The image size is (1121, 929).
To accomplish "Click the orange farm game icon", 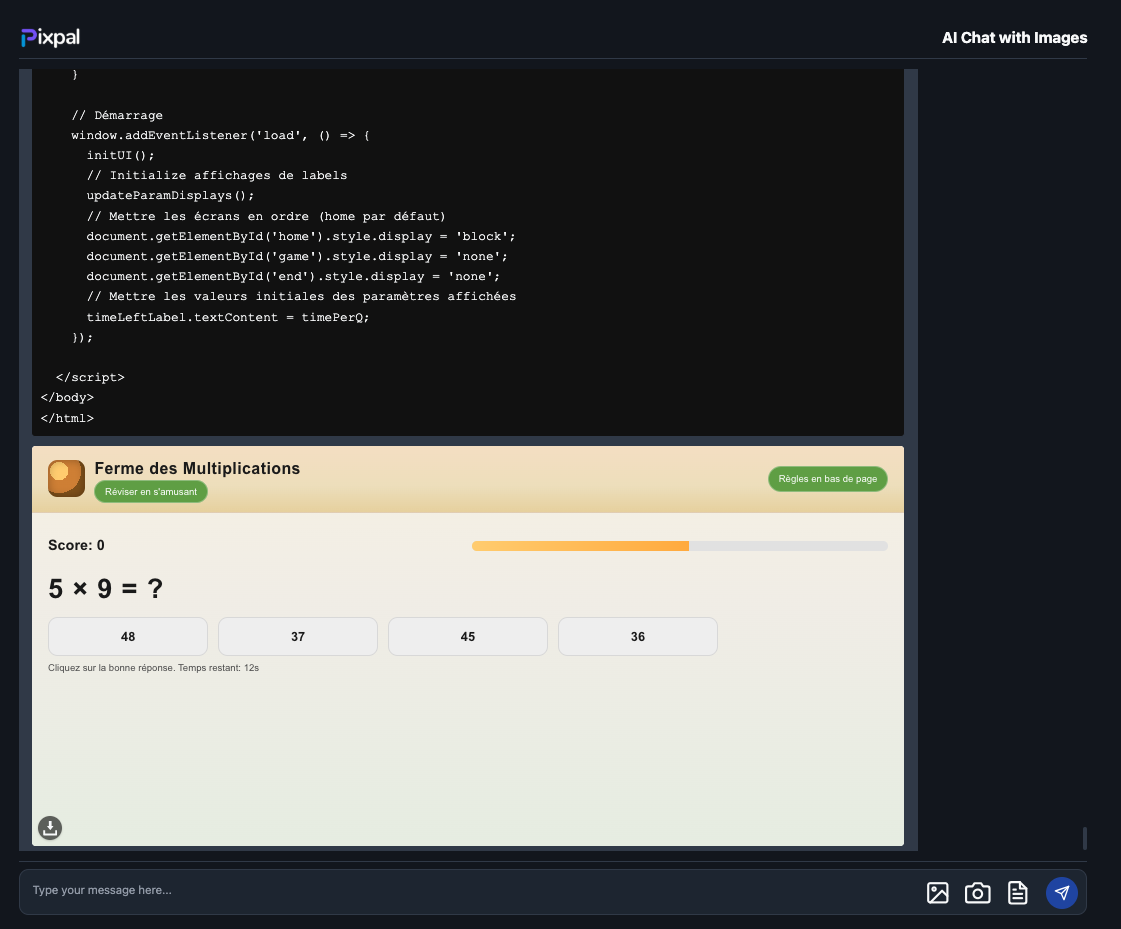I will [66, 478].
